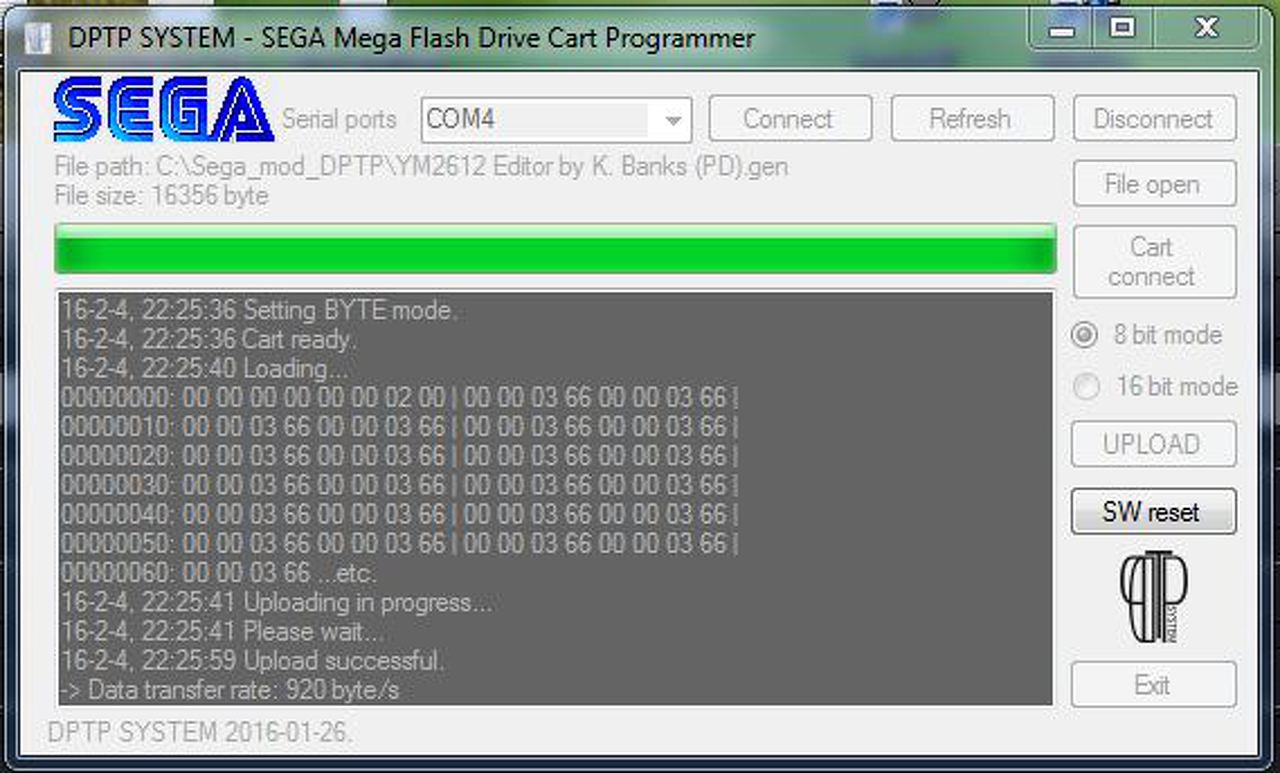Open the Serial ports COM4 dropdown

click(556, 119)
